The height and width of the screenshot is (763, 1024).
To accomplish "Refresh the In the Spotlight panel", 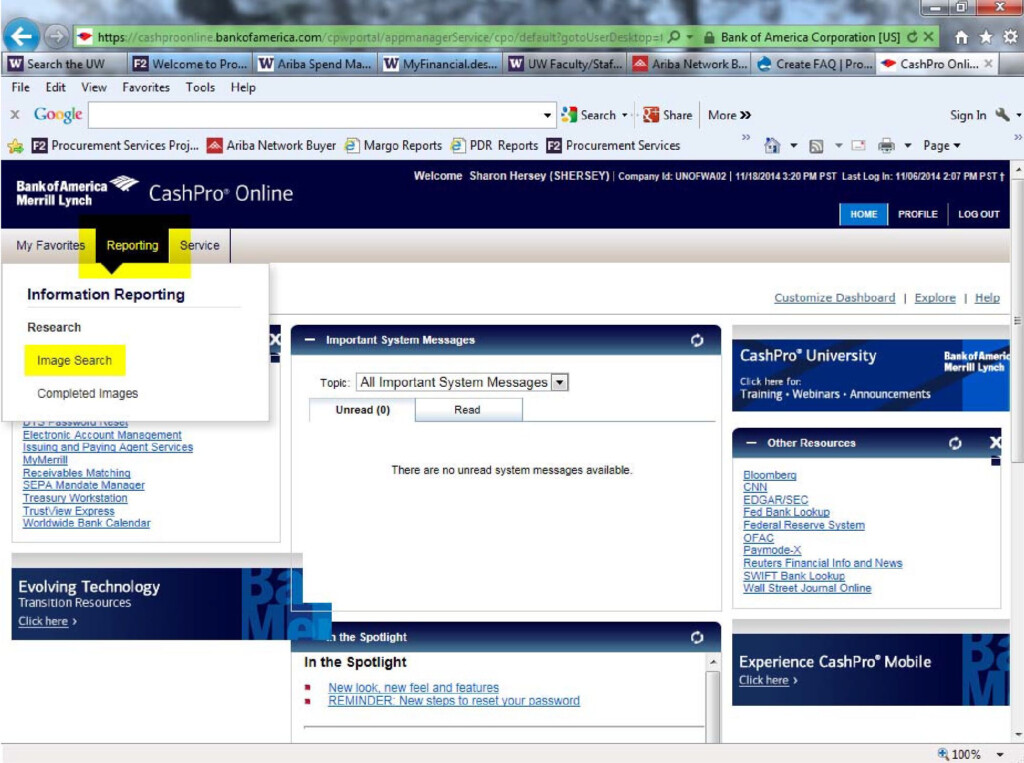I will pos(697,638).
